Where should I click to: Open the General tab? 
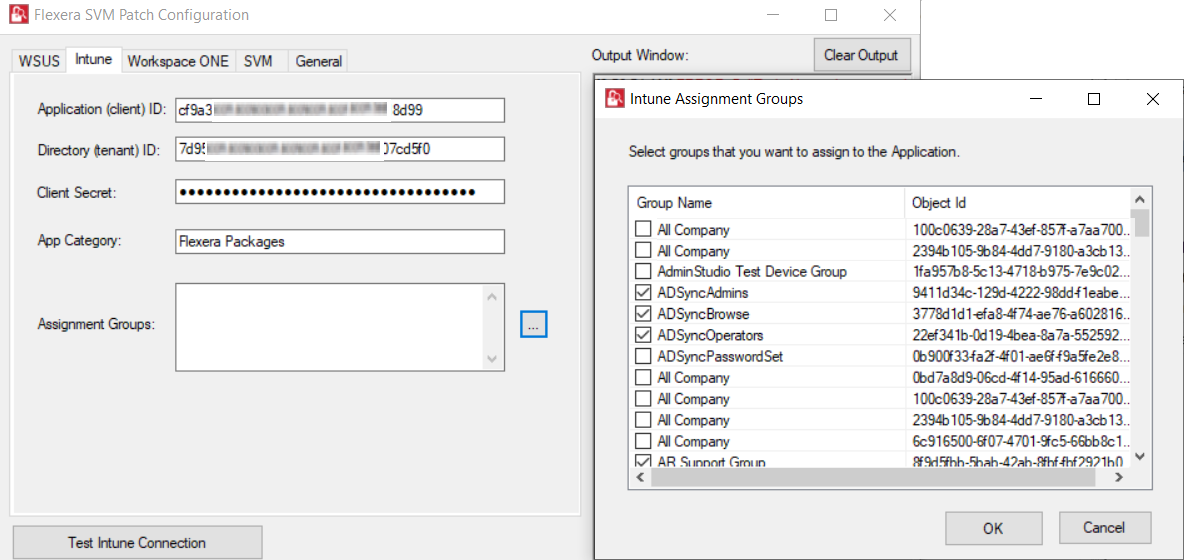click(x=319, y=62)
